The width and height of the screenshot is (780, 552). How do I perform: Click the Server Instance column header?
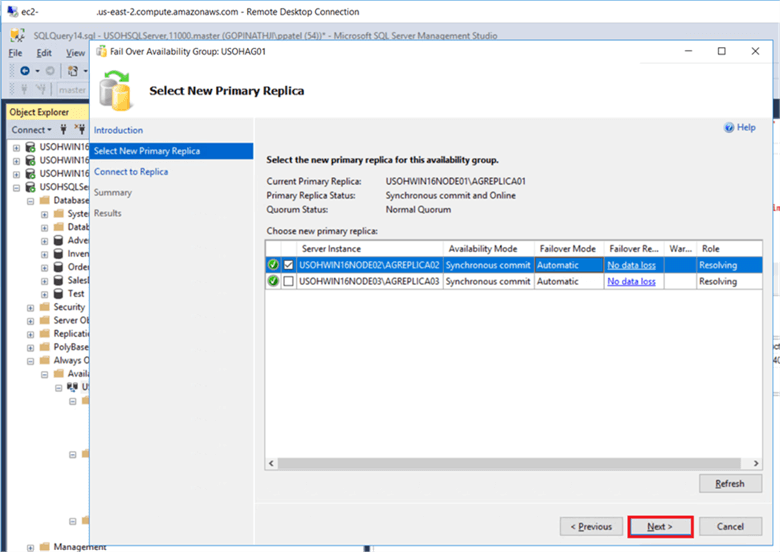pyautogui.click(x=370, y=249)
